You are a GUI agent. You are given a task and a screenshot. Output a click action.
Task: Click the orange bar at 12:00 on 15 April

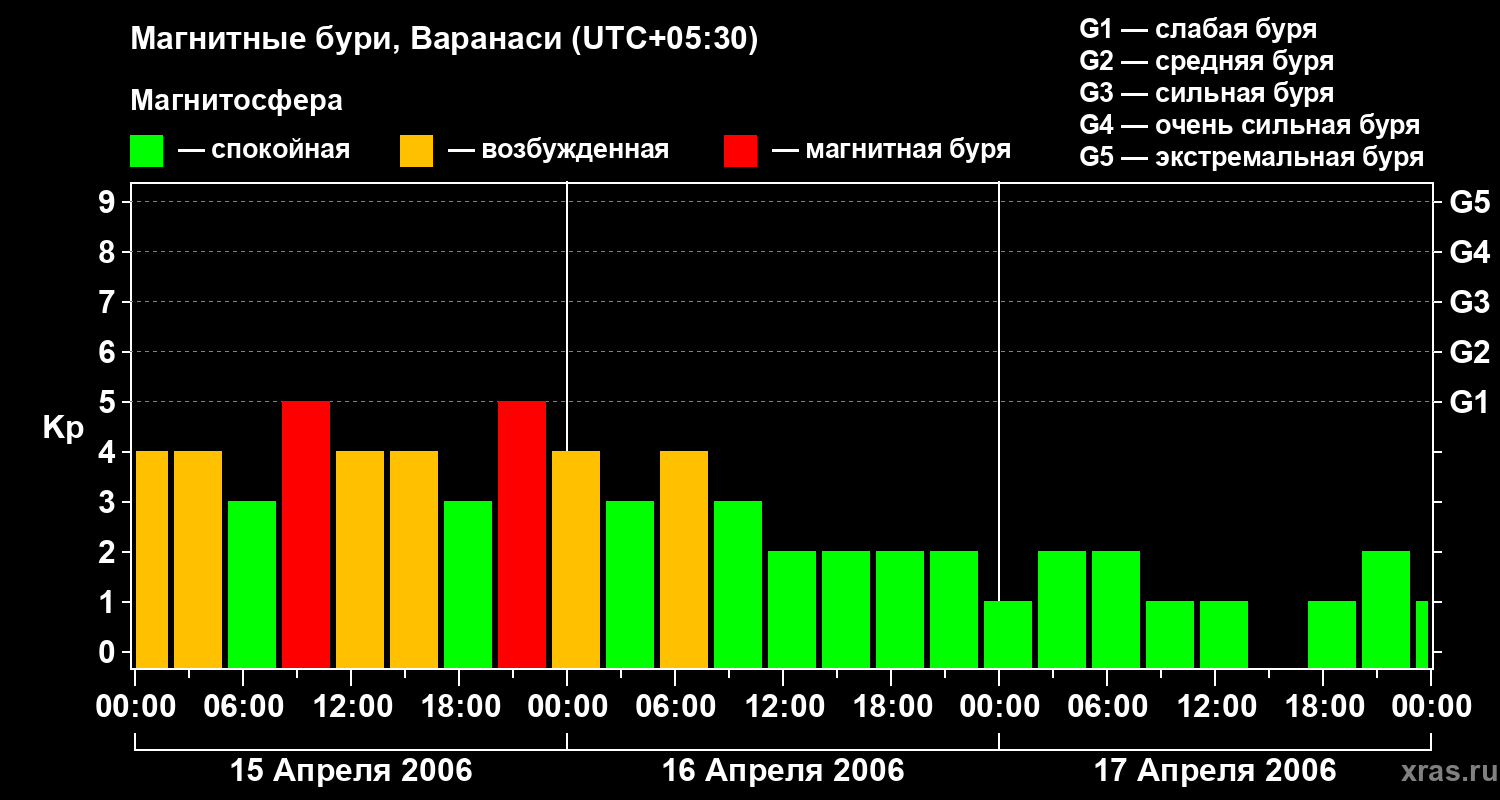(360, 560)
